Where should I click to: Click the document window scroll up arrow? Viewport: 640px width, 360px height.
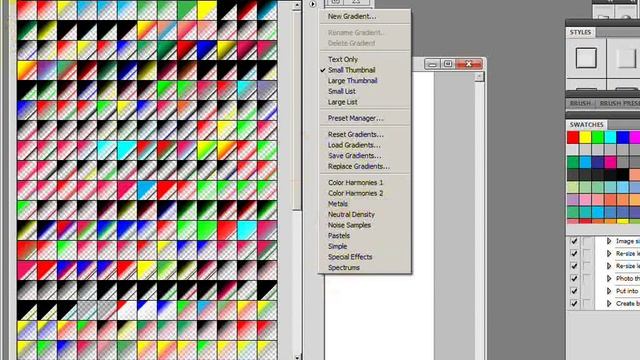pos(480,77)
